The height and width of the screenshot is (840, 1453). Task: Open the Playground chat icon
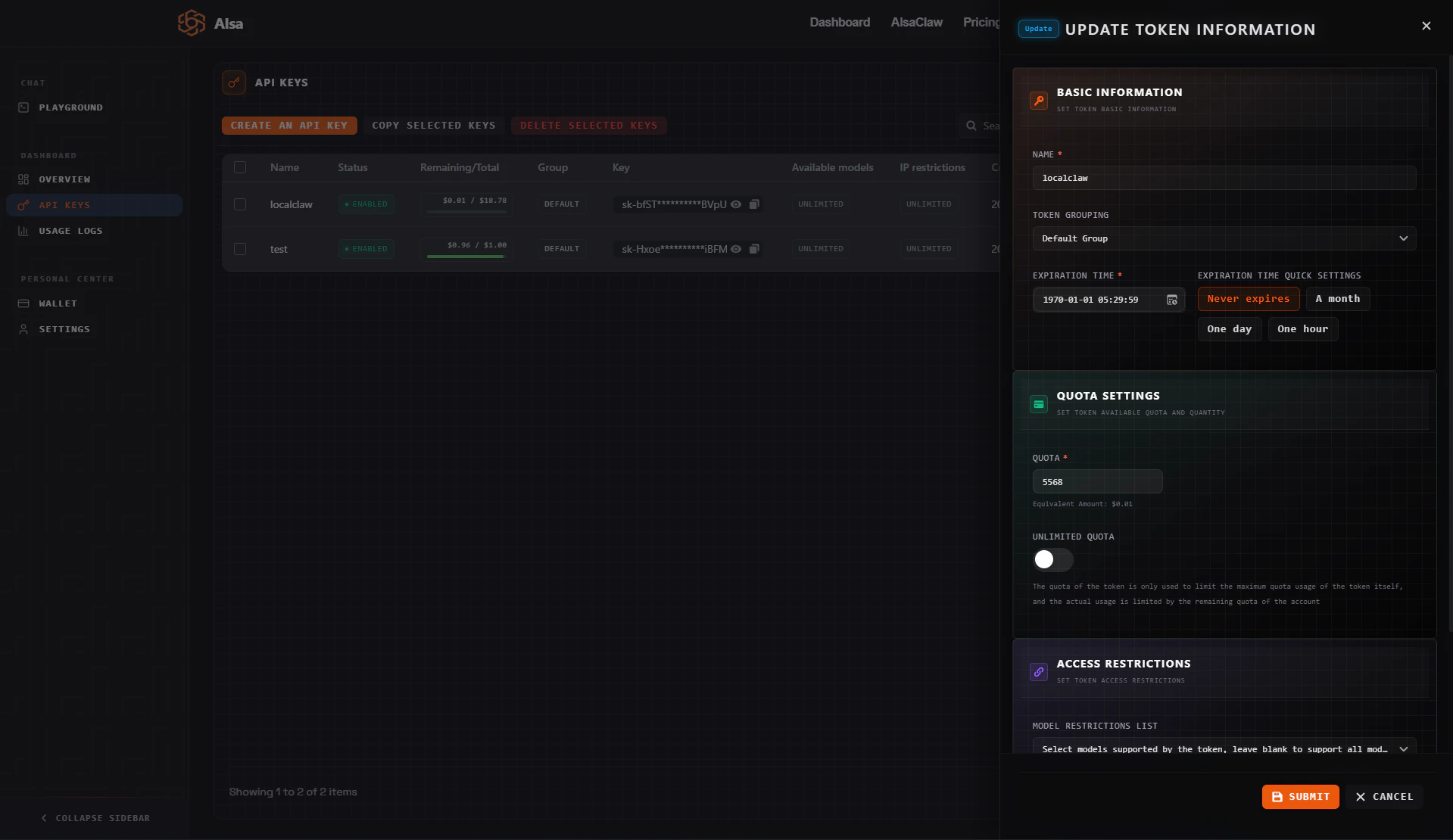tap(23, 107)
